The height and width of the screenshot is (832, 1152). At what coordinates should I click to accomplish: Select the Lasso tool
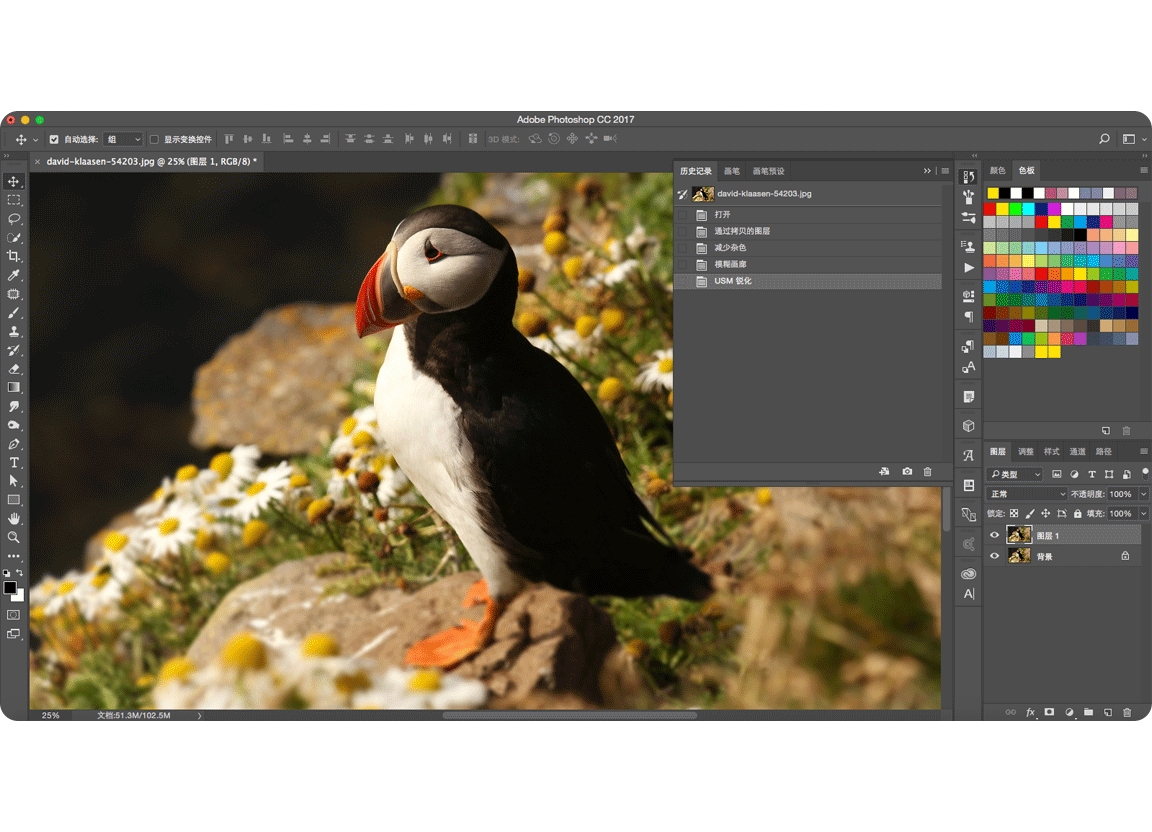coord(14,218)
